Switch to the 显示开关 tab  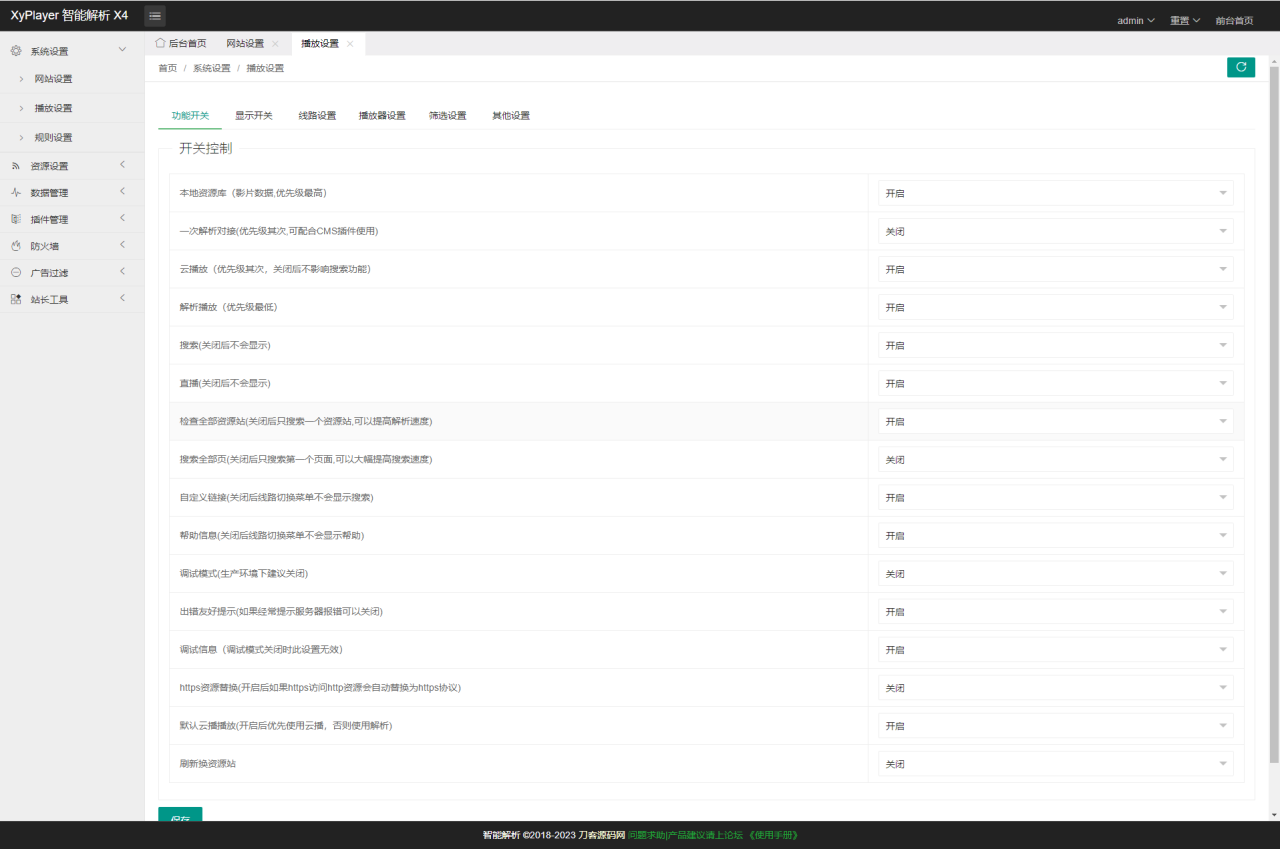coord(254,115)
